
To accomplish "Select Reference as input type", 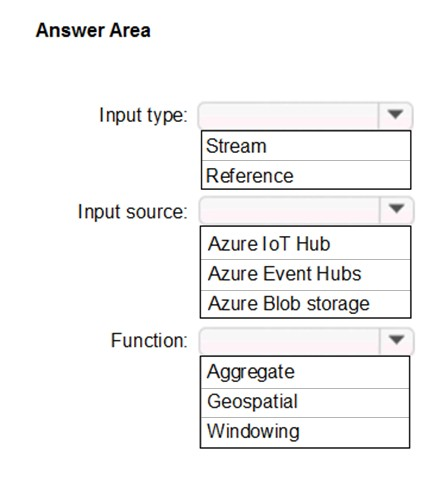I will [x=306, y=175].
